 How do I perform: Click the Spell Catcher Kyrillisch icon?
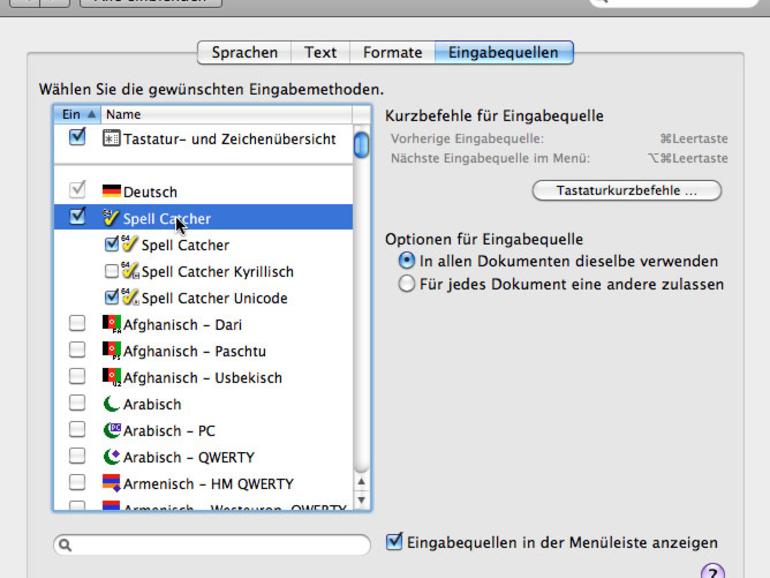pyautogui.click(x=130, y=271)
